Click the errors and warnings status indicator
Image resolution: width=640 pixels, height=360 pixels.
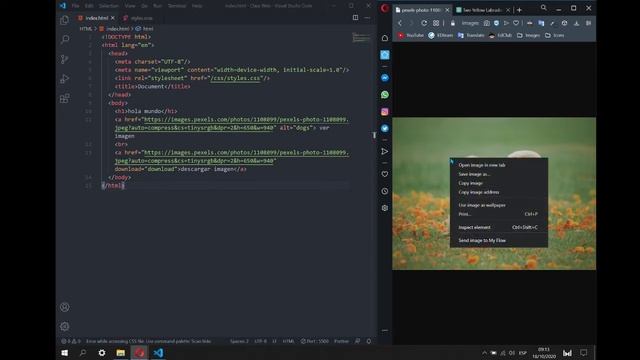click(x=71, y=341)
